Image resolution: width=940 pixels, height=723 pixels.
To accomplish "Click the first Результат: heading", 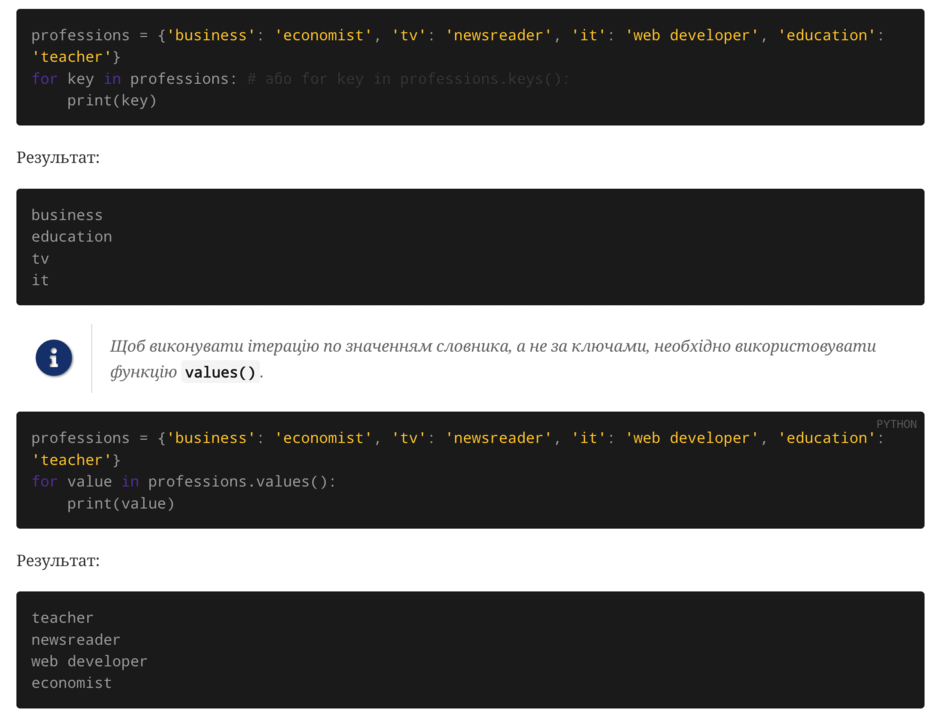I will tap(58, 158).
